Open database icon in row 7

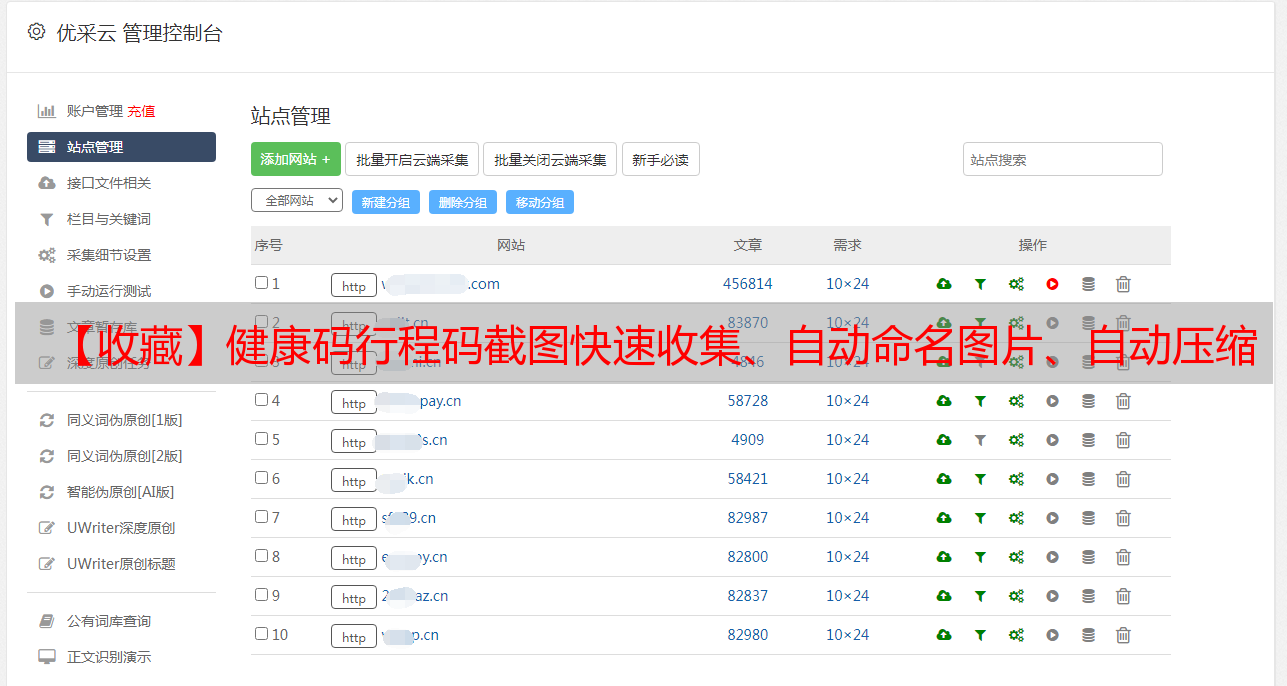pos(1088,518)
